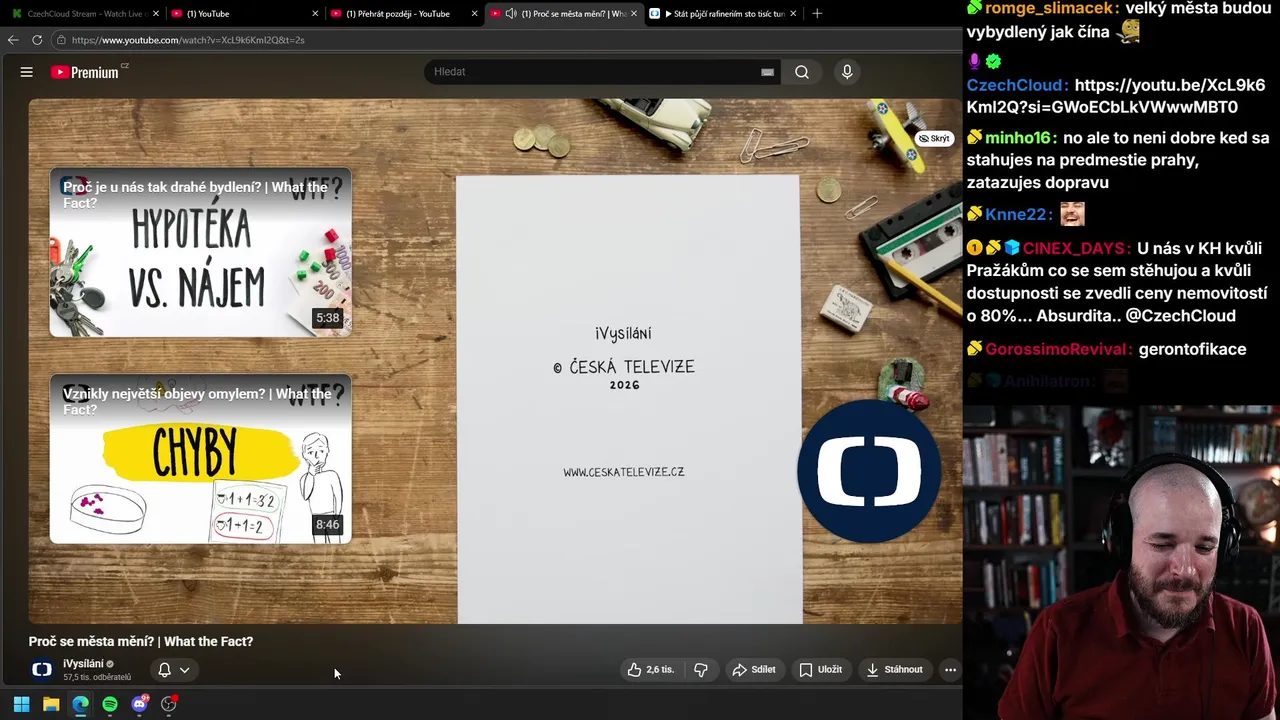Click the streamer webcam feed

tap(1121, 562)
